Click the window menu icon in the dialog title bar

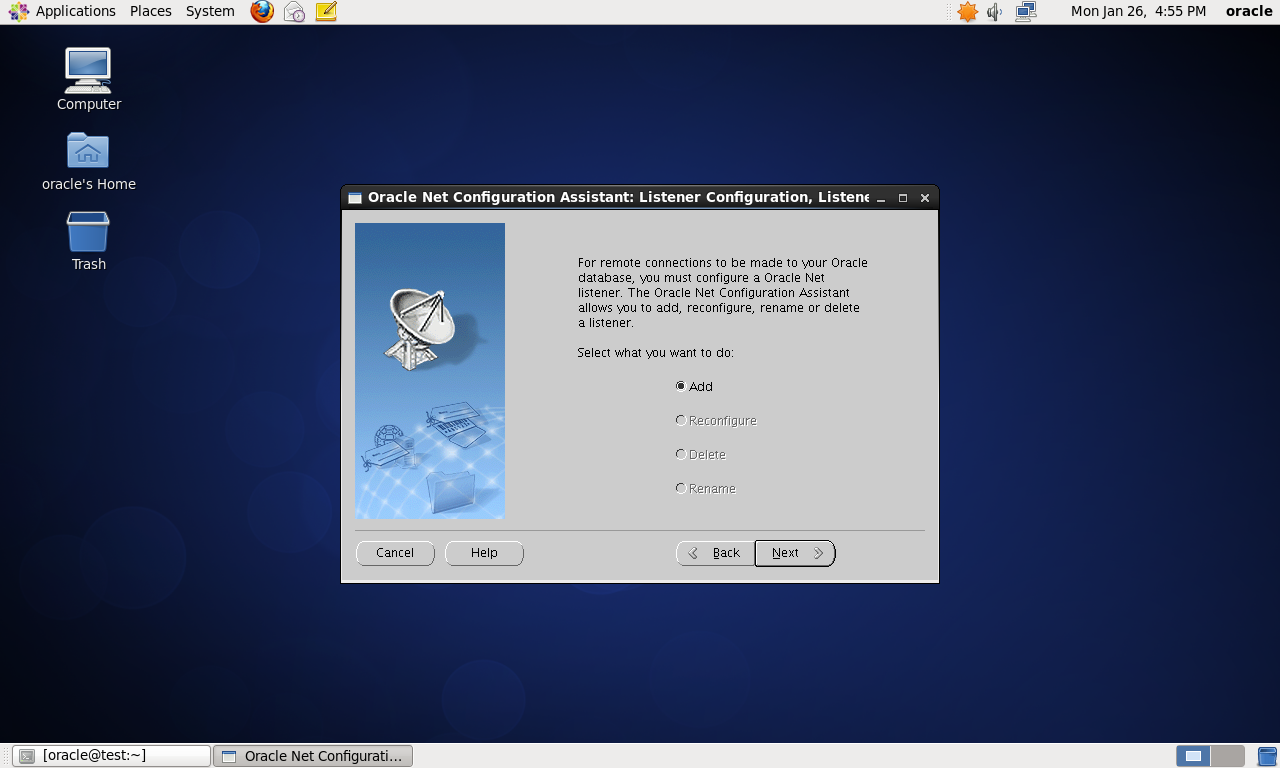coord(355,198)
